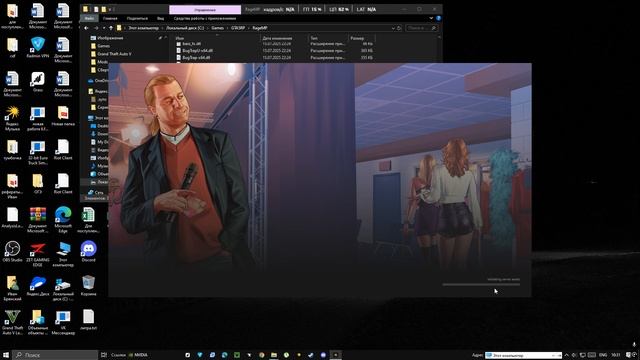Open the Excel file Для поступлен... icon

tap(88, 220)
